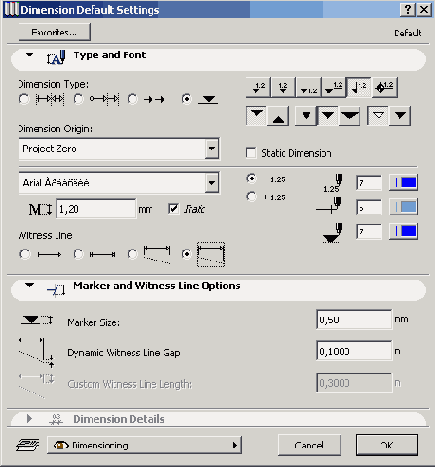
Task: Select text position centered above arrow marker
Action: click(283, 87)
